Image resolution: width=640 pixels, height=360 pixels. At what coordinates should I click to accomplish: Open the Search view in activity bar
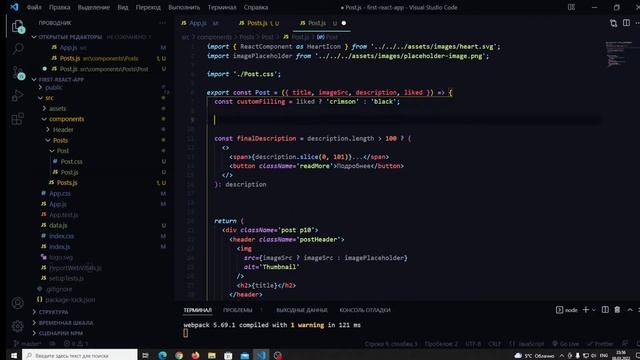pos(17,49)
